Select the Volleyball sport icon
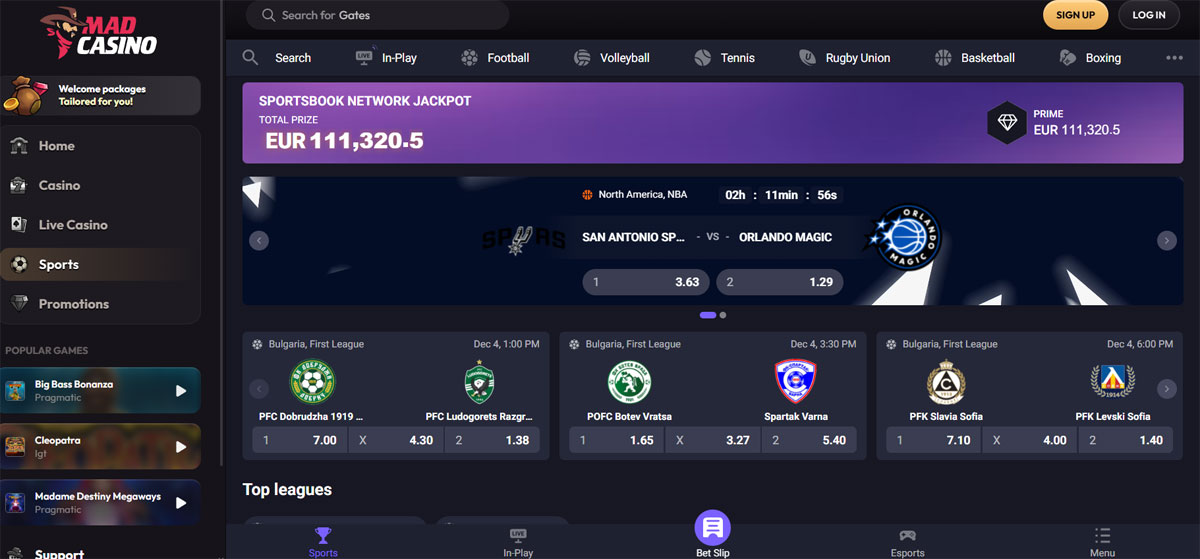The height and width of the screenshot is (559, 1200). click(x=582, y=58)
